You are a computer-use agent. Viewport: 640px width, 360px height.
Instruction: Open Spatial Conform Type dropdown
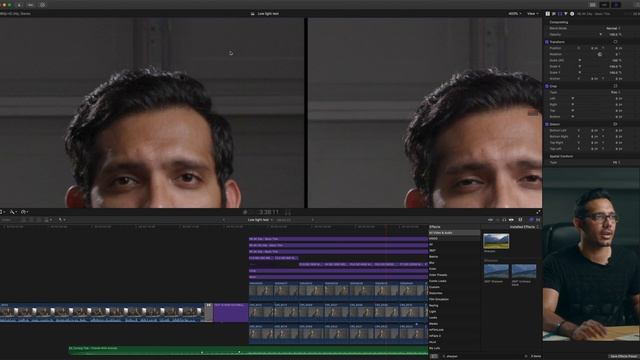(616, 162)
